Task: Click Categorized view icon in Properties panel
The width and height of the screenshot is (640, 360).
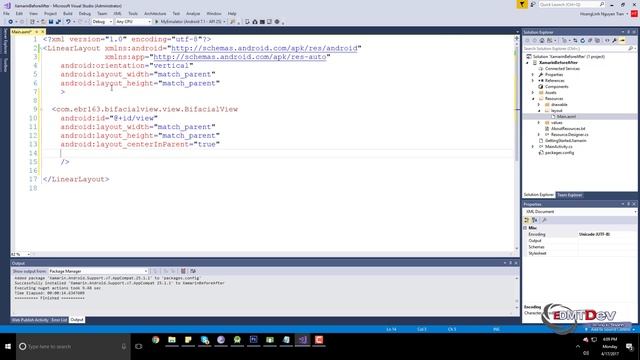Action: coord(527,220)
